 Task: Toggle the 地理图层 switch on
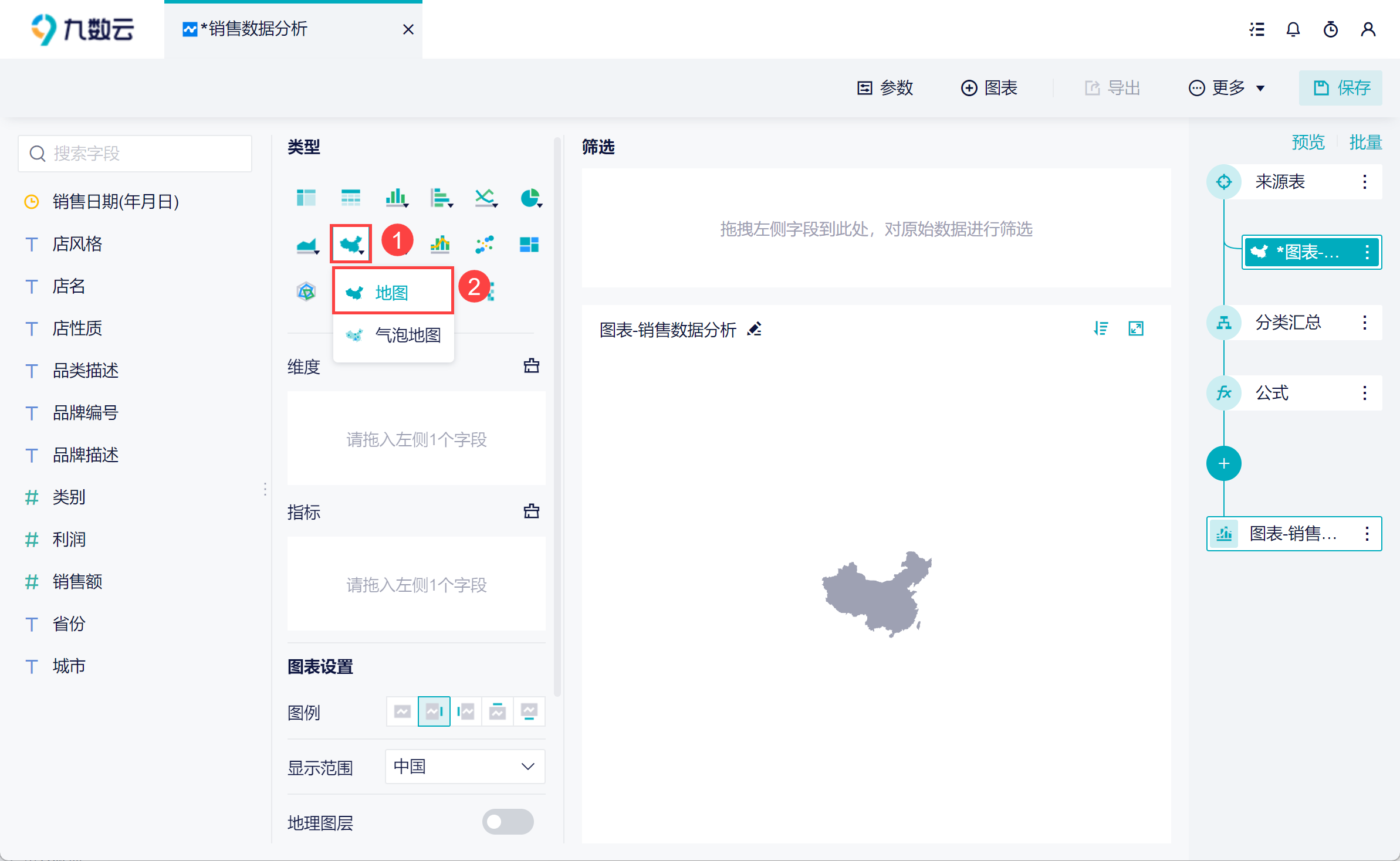pos(508,821)
